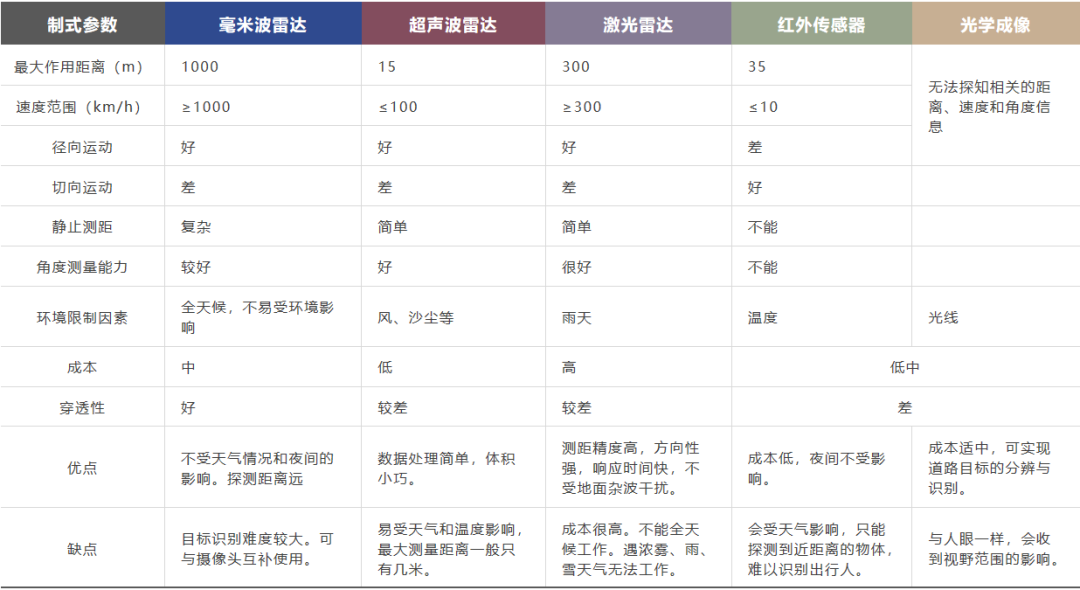Select the 静止测距 row label
This screenshot has height=590, width=1080.
tap(83, 226)
